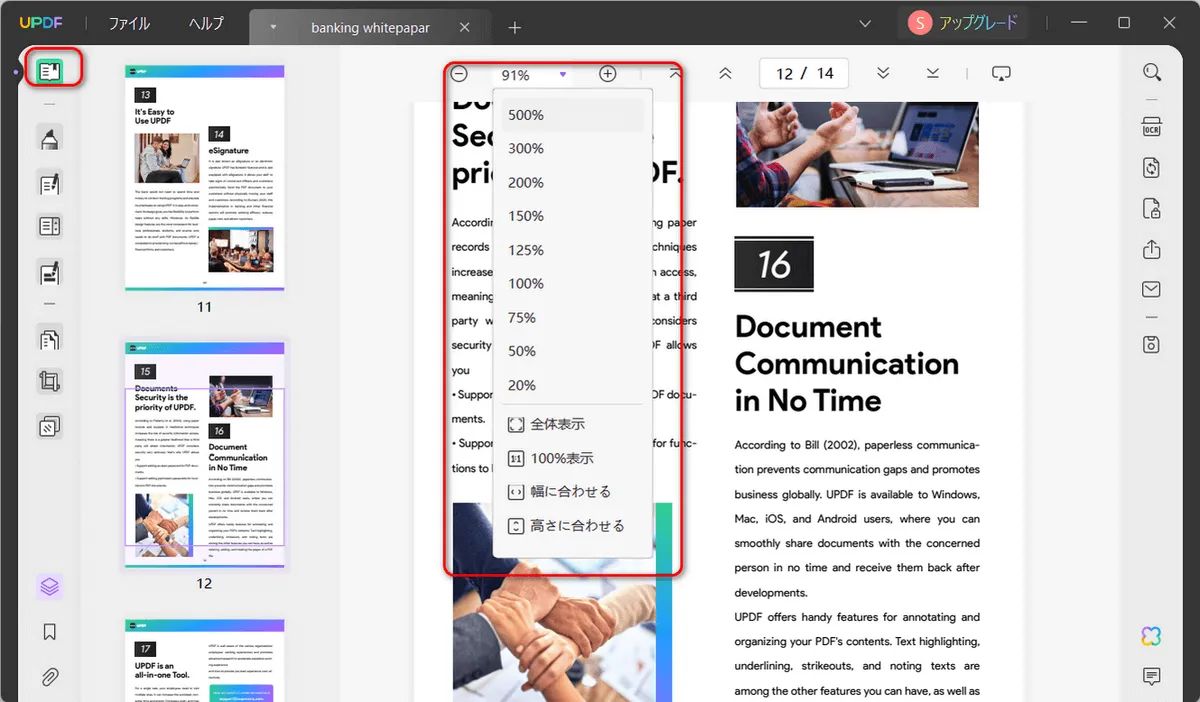Close the banking whitepapar tab
The image size is (1200, 702).
point(464,27)
